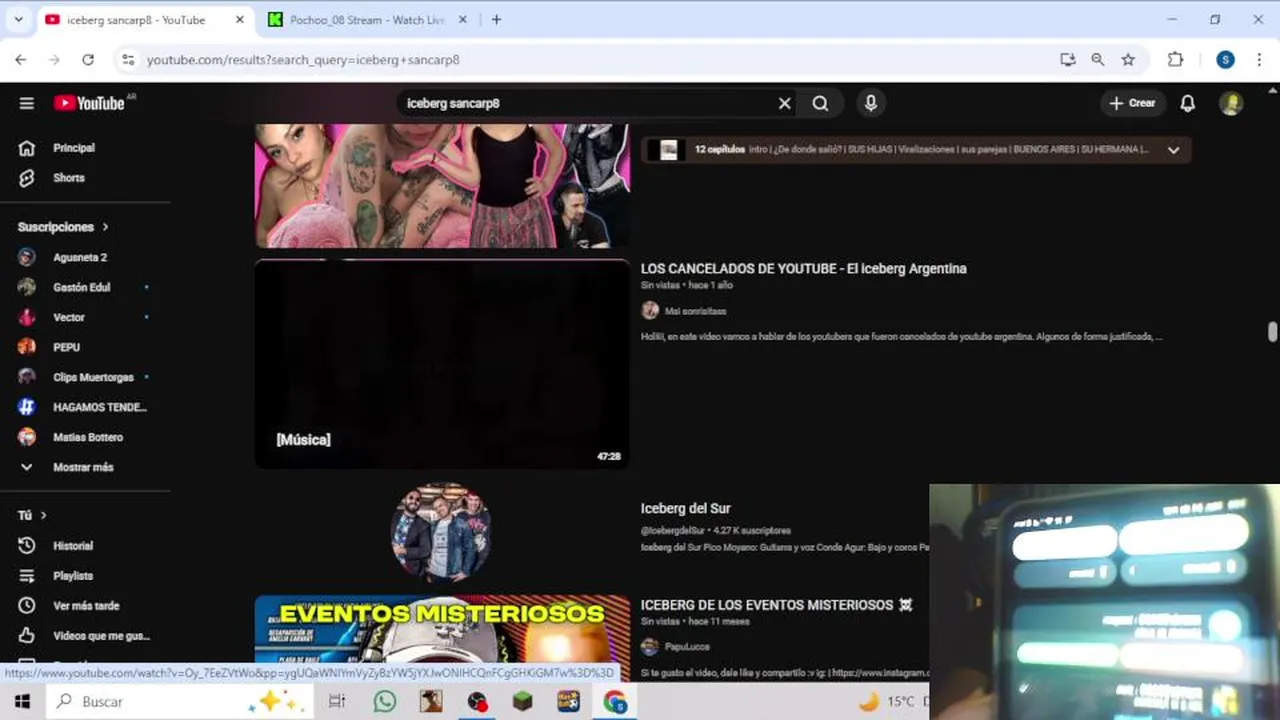This screenshot has width=1280, height=720.
Task: Click the page vertical scrollbar thumb
Action: pyautogui.click(x=1272, y=332)
